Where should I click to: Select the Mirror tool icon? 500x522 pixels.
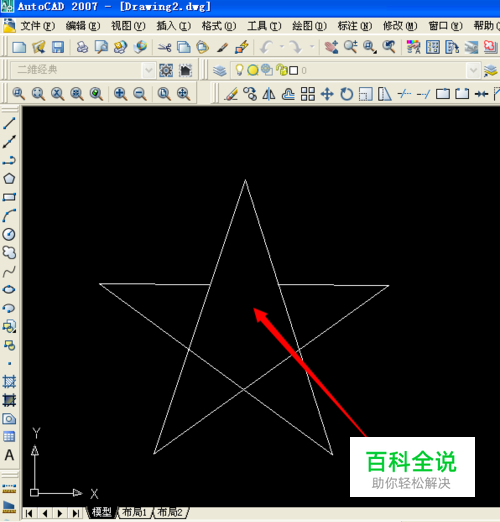[x=269, y=94]
